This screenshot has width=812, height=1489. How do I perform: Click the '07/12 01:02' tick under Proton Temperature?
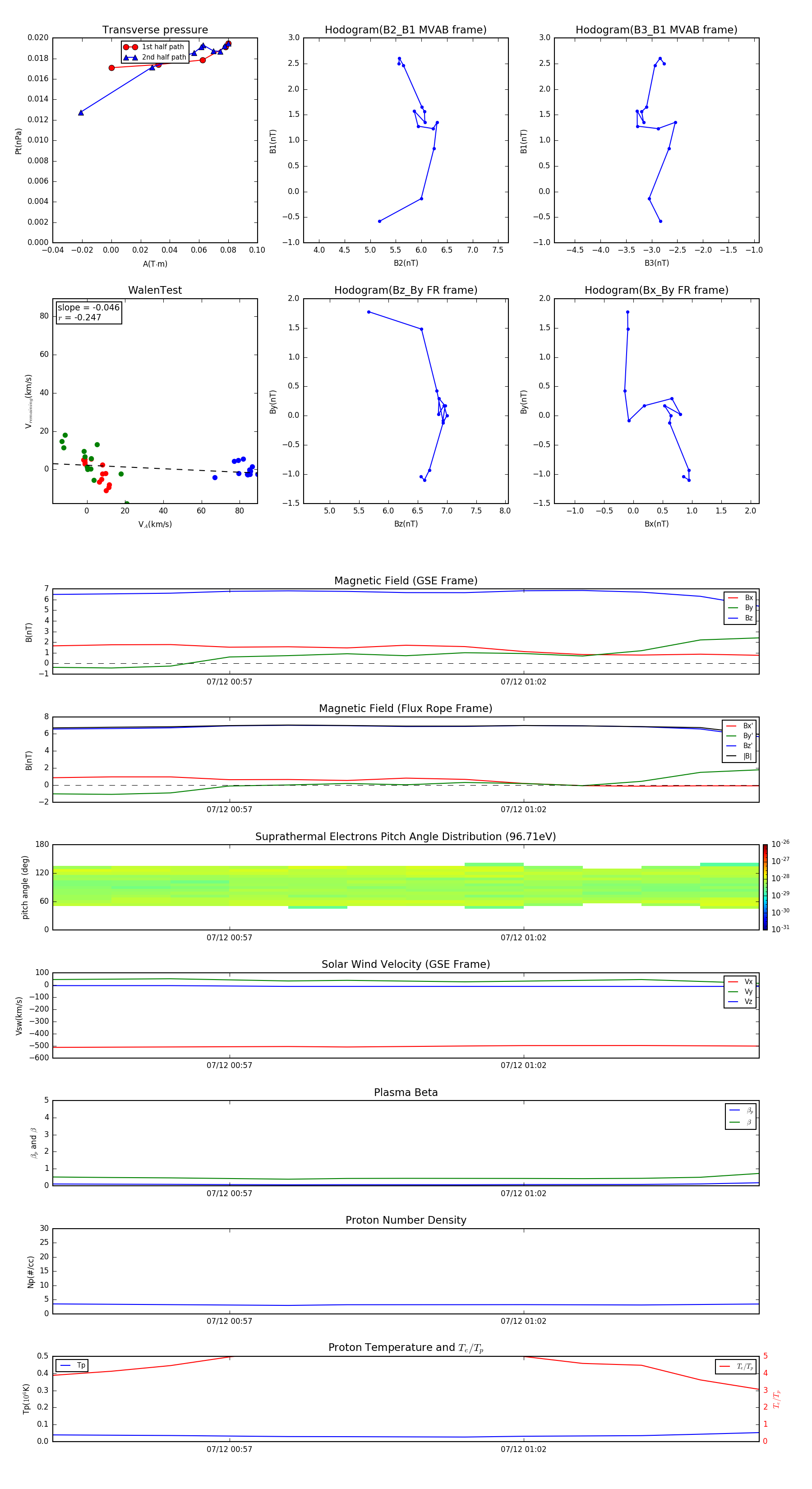pyautogui.click(x=524, y=1450)
